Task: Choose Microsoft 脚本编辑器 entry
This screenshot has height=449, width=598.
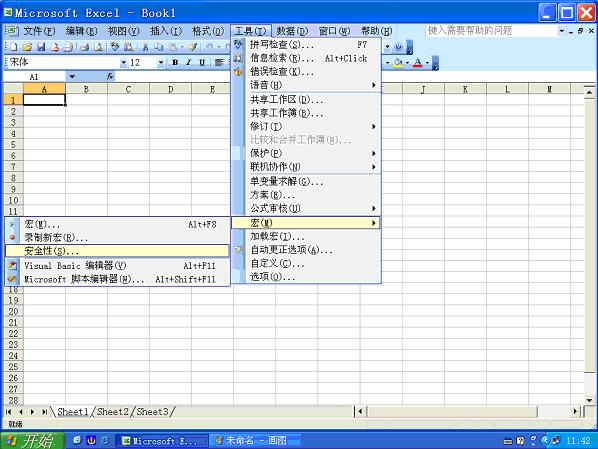Action: coord(117,279)
